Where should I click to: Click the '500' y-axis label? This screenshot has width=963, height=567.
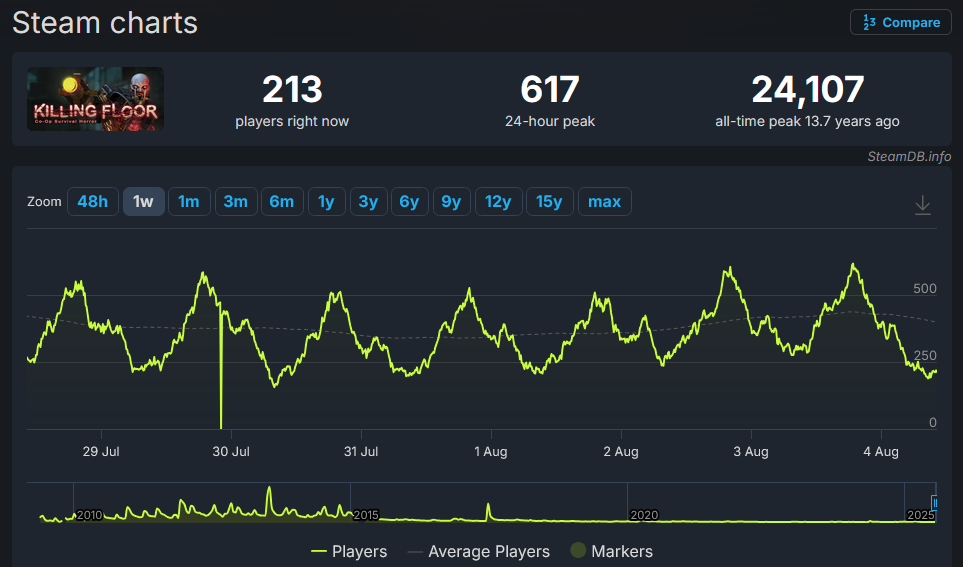click(925, 288)
